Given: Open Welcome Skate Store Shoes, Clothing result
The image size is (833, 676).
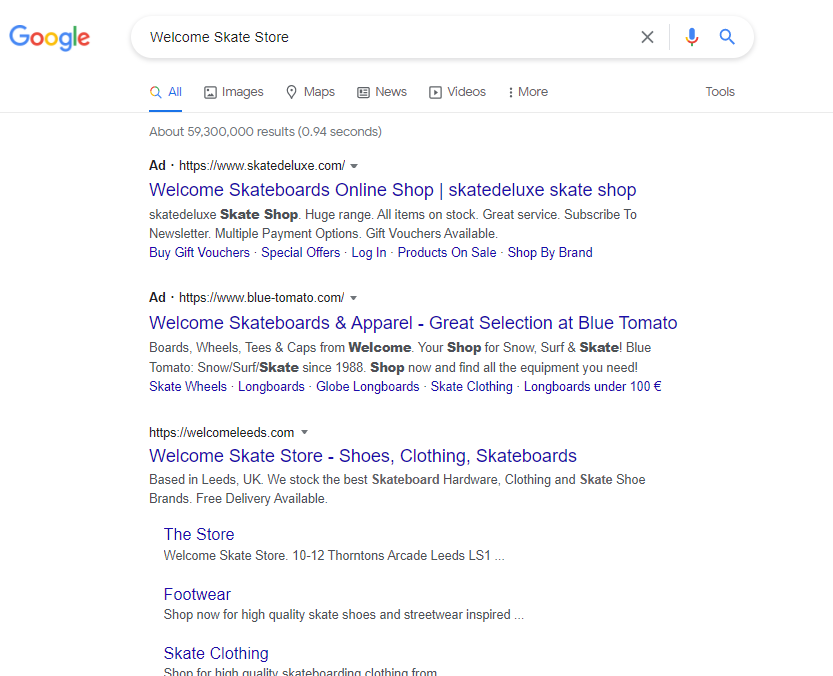Looking at the screenshot, I should point(363,455).
